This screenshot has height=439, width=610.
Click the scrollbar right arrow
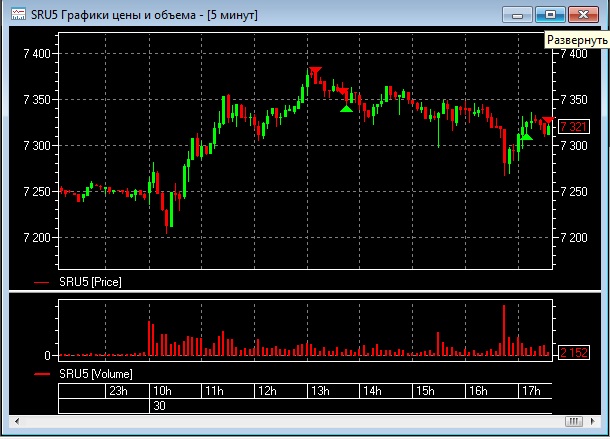[x=592, y=421]
